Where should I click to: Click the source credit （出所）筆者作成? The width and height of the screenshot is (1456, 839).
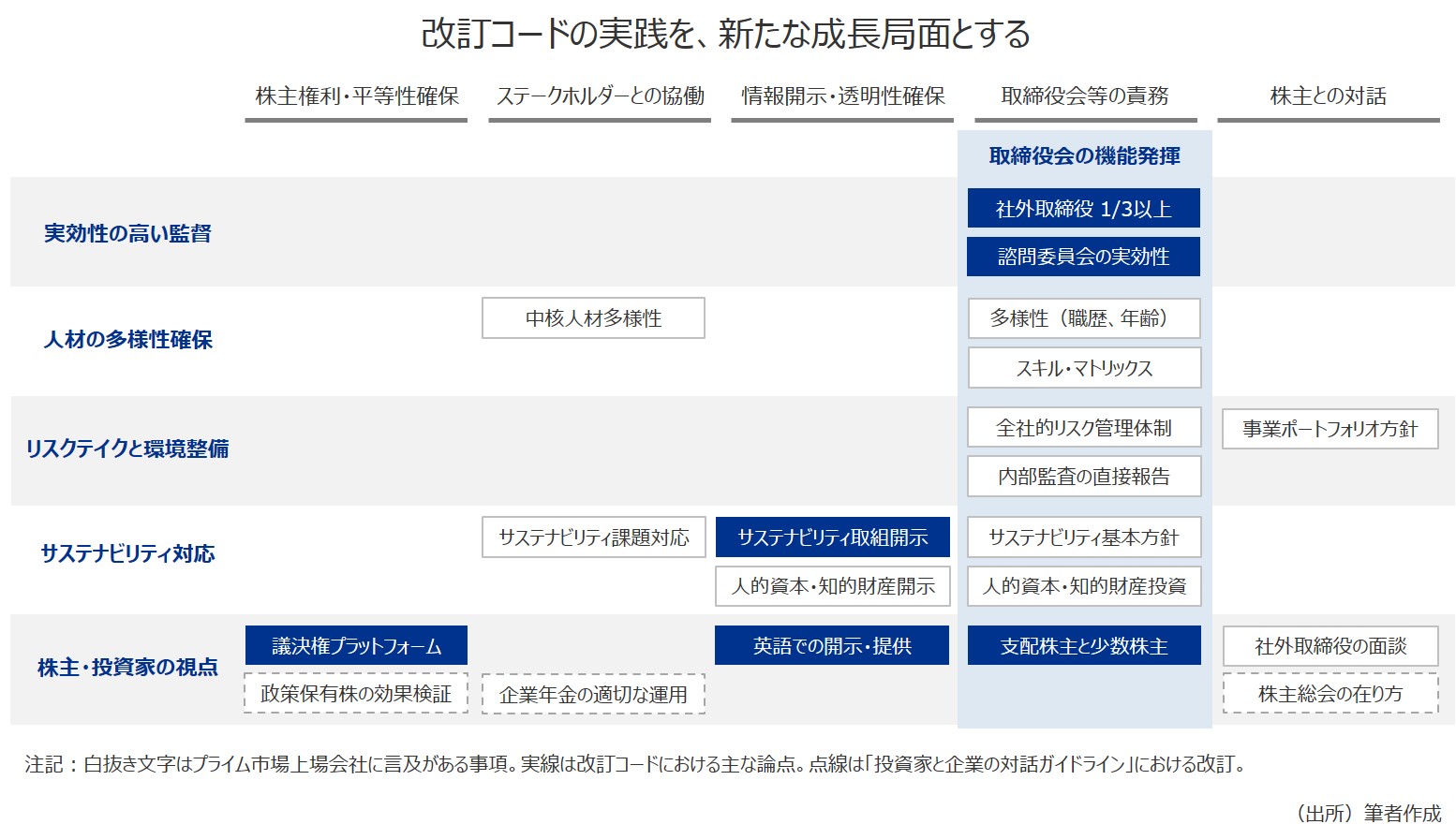coord(1368,813)
